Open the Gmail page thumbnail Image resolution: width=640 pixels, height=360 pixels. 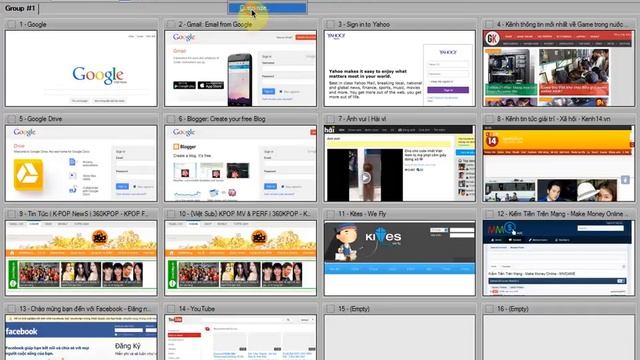(240, 69)
